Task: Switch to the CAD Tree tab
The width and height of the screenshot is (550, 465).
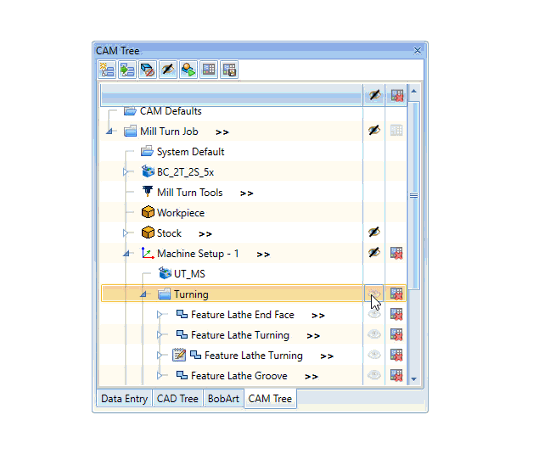Action: (x=177, y=398)
